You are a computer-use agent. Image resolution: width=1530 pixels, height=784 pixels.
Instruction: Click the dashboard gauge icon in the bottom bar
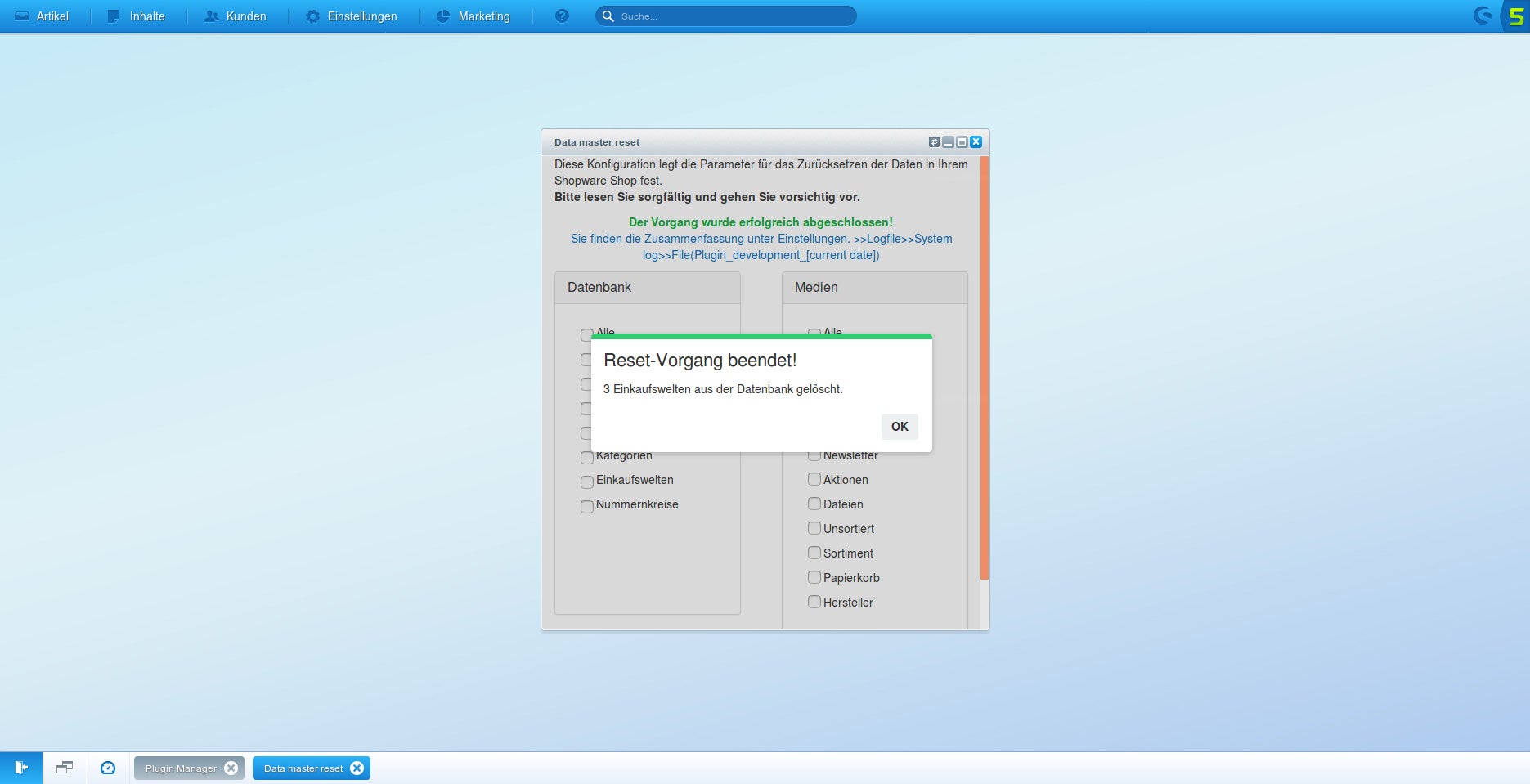click(108, 768)
